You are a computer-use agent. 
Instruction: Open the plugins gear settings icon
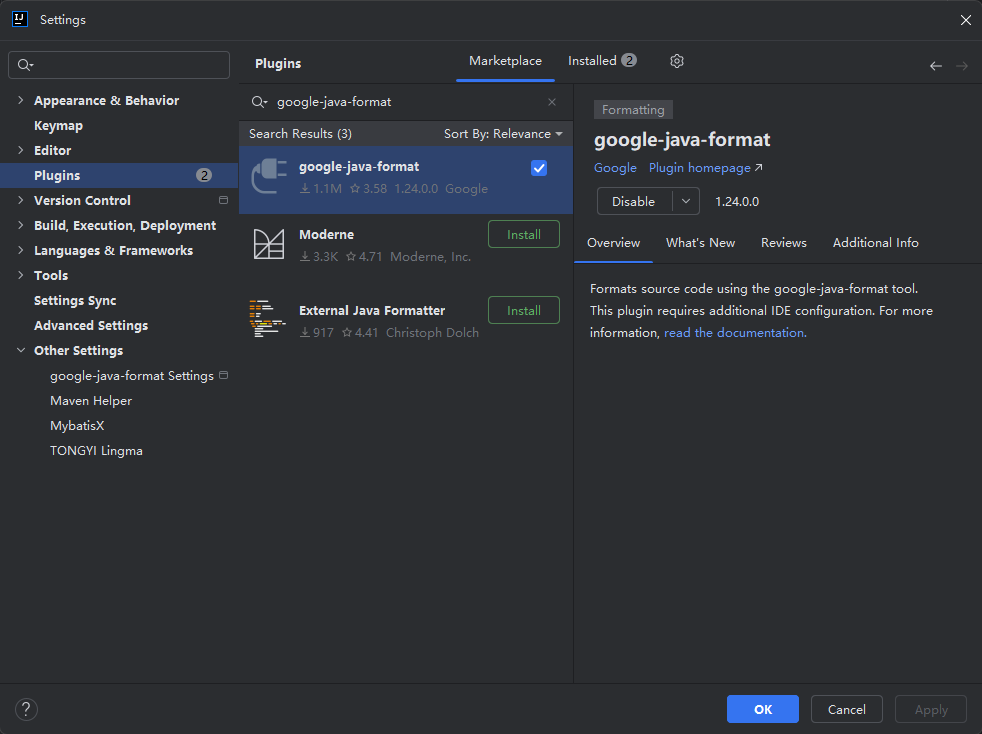tap(676, 61)
